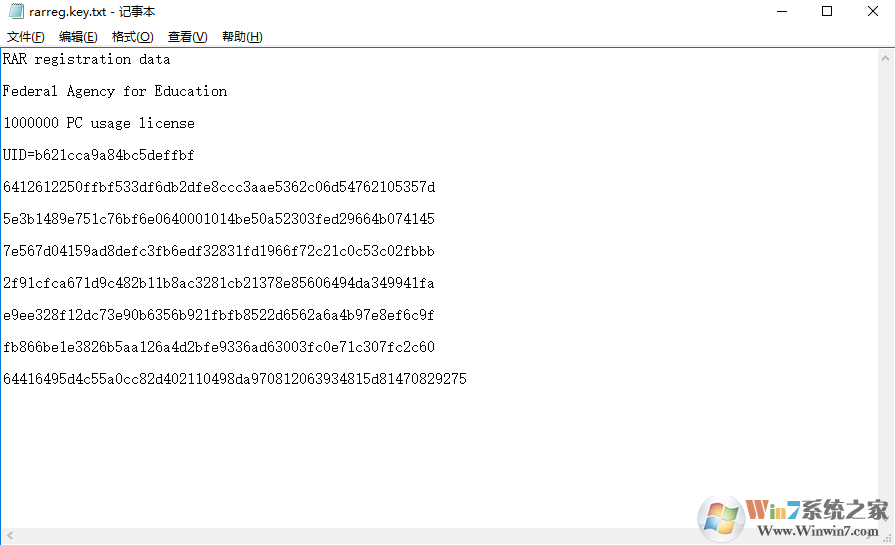Open the 格式(O) menu
The image size is (895, 545).
[132, 37]
